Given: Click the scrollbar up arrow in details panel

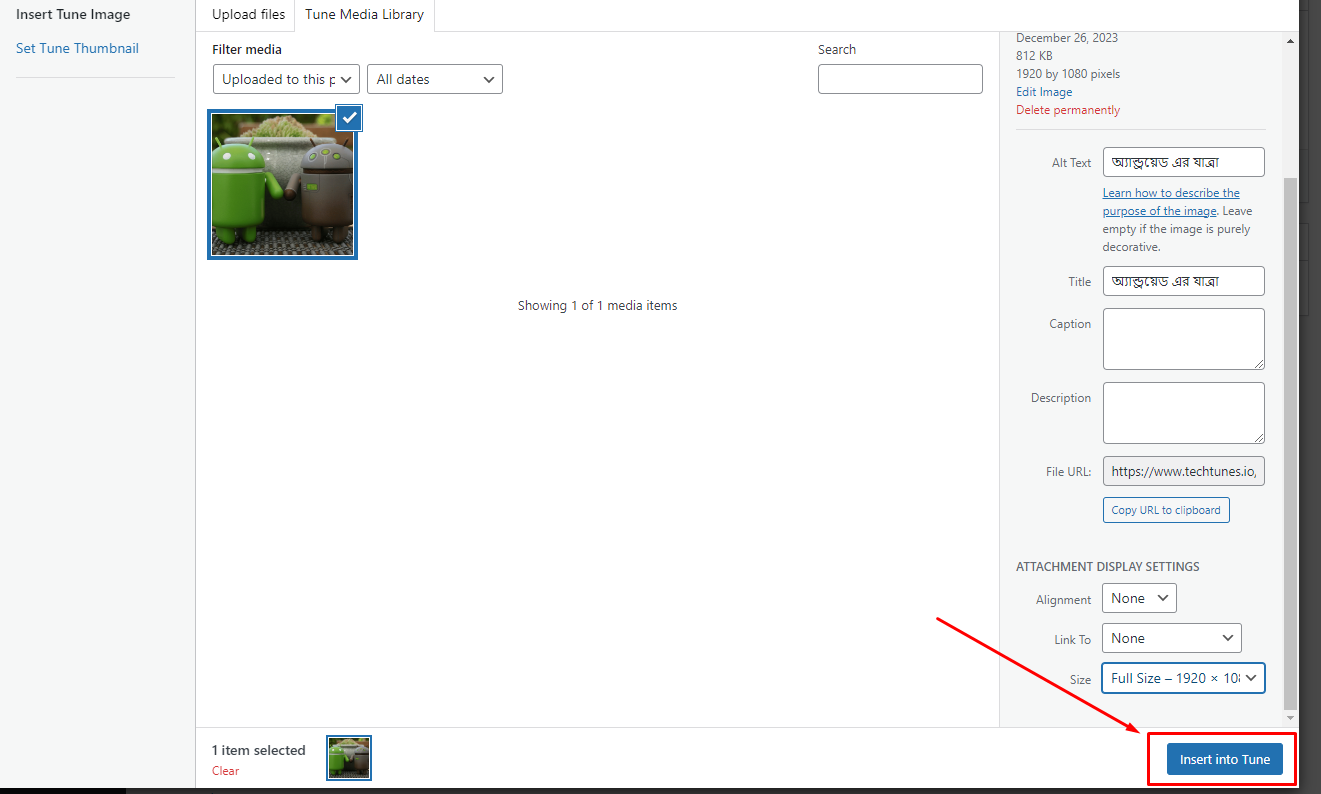Looking at the screenshot, I should coord(1290,41).
